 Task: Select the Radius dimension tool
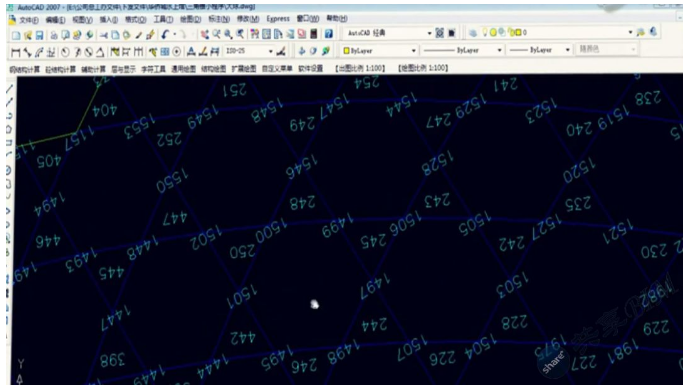[x=65, y=52]
